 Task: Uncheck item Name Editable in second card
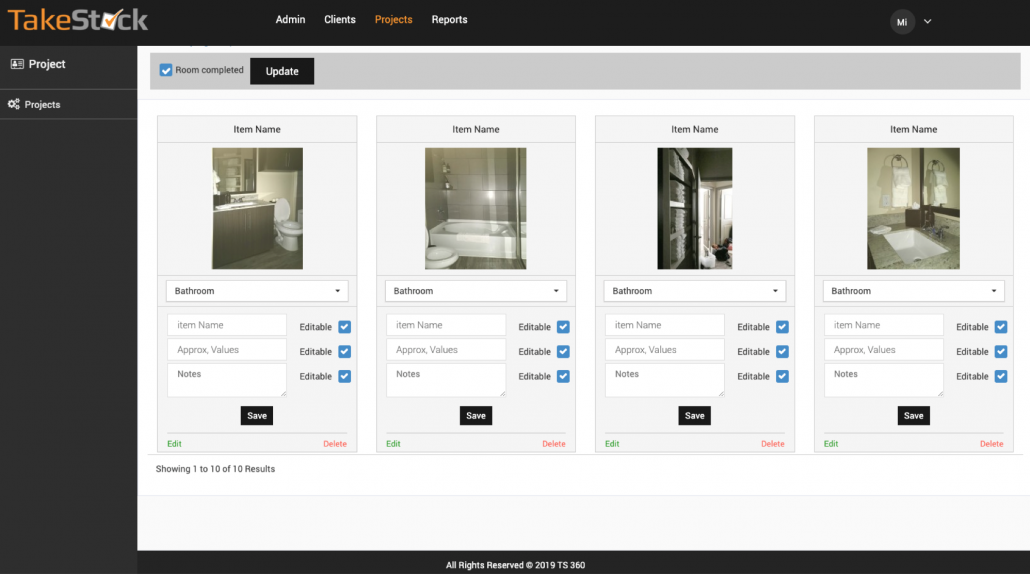[563, 327]
